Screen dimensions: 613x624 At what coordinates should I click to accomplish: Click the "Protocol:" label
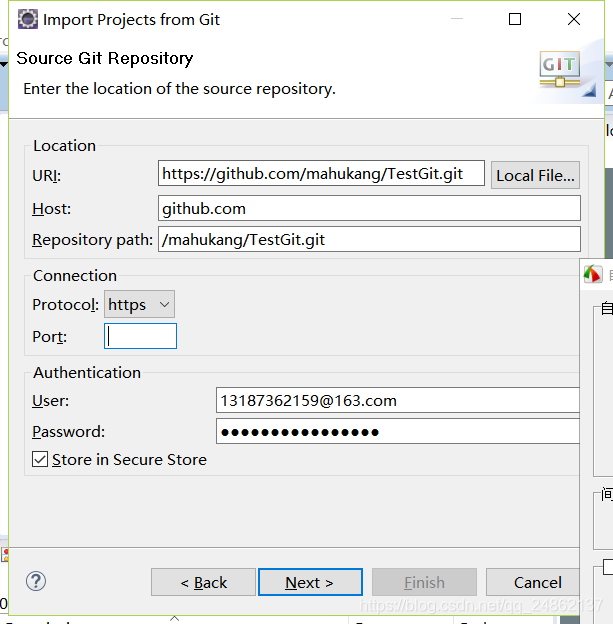66,305
